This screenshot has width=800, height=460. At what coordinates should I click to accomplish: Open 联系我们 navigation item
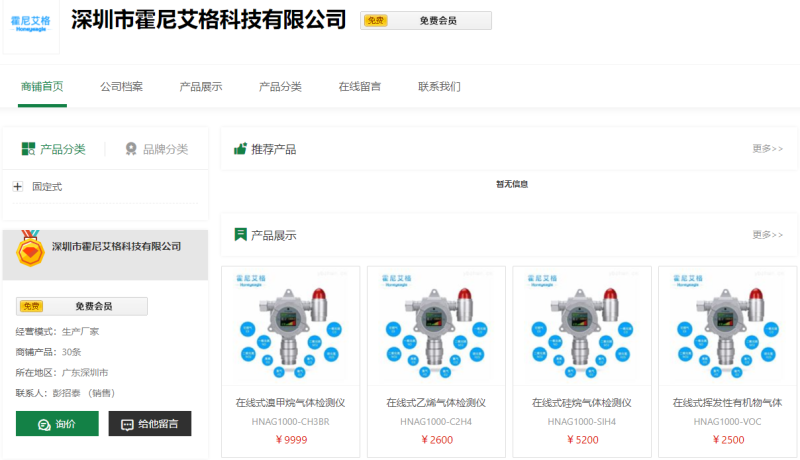(439, 87)
